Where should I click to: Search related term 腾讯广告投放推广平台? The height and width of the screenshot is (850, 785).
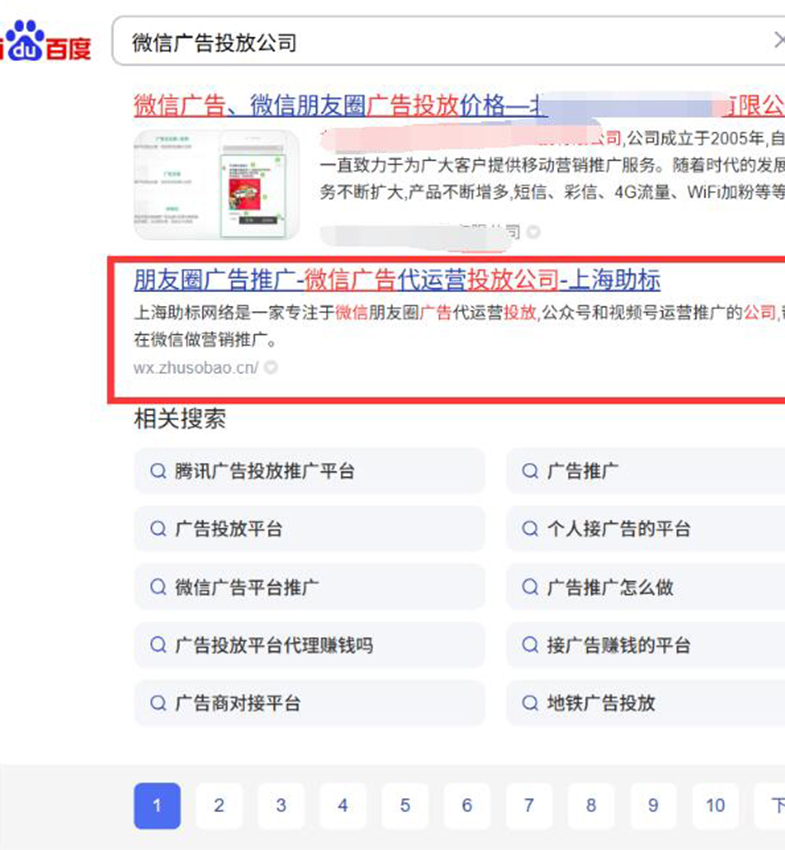coord(309,471)
